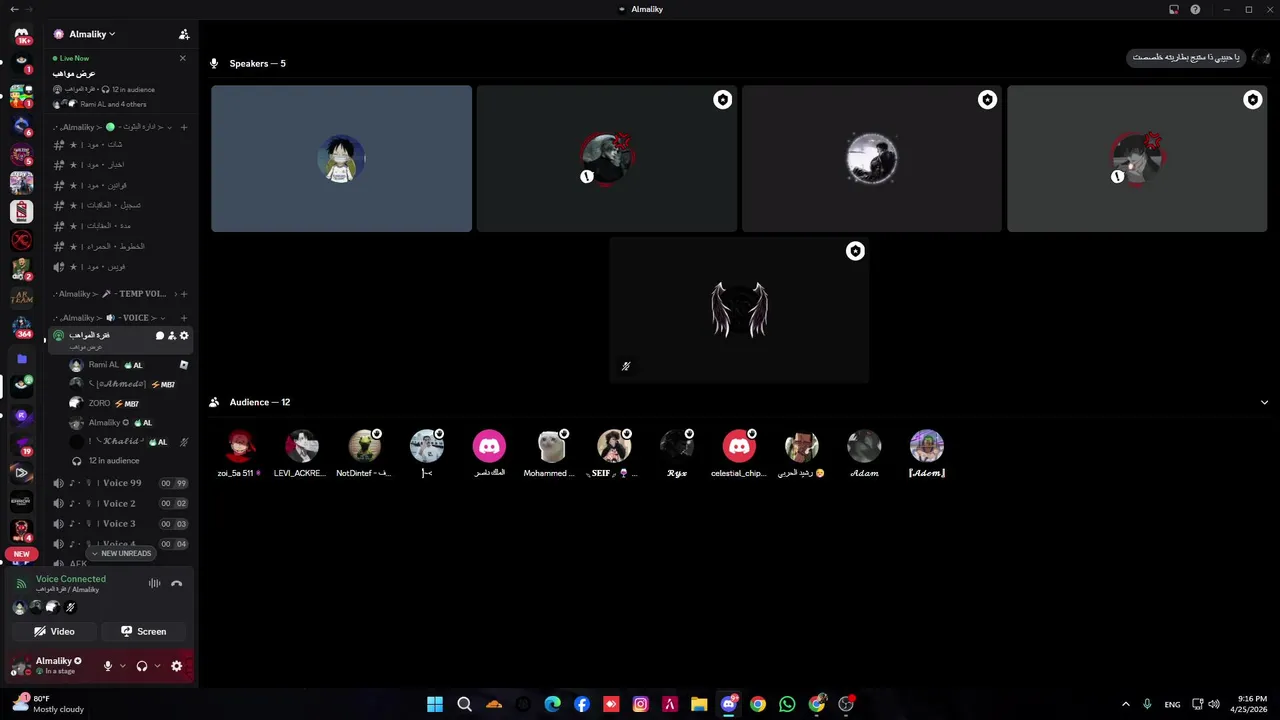
Task: Click the NEW unread servers pill
Action: [22, 554]
